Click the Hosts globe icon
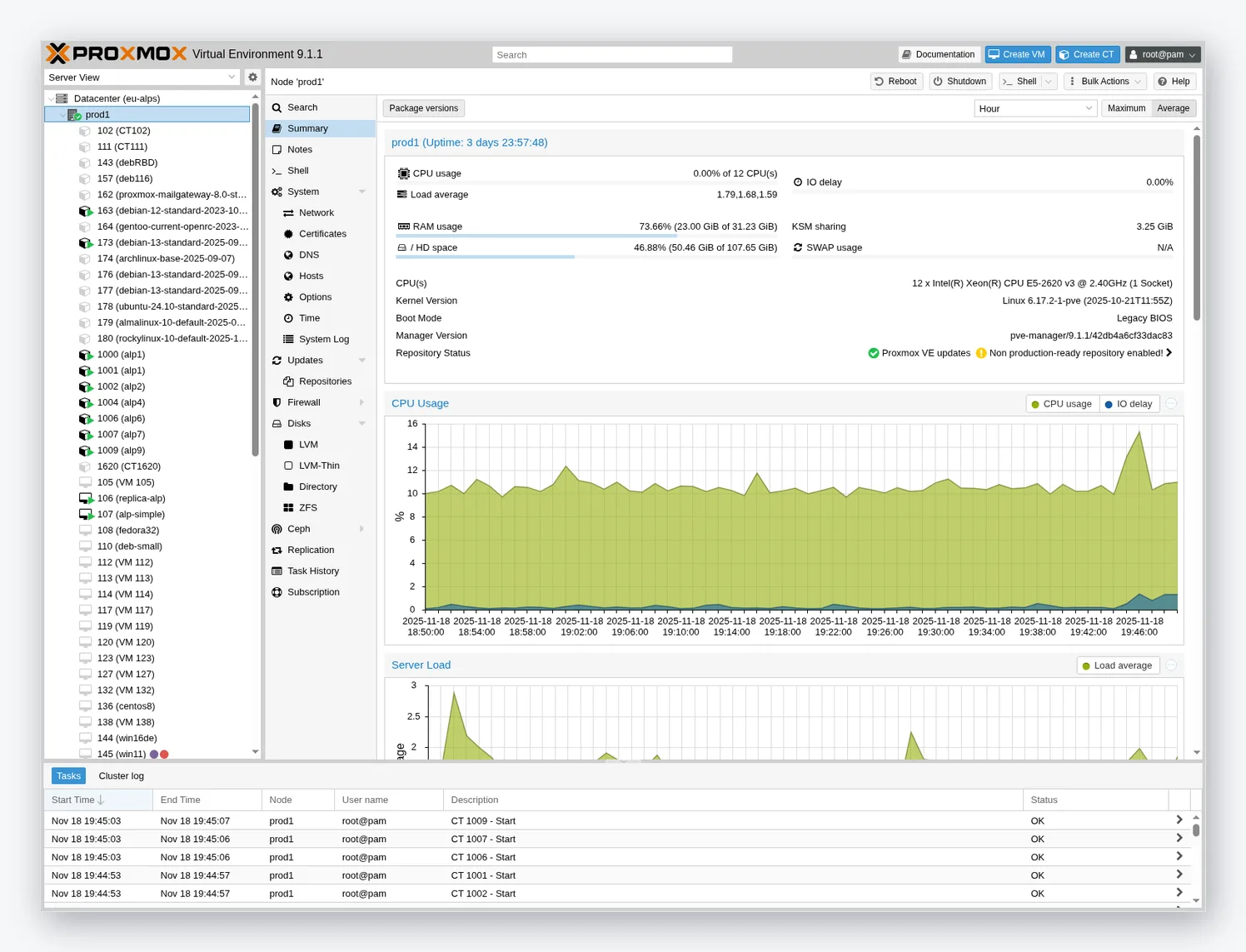The image size is (1246, 952). point(288,277)
